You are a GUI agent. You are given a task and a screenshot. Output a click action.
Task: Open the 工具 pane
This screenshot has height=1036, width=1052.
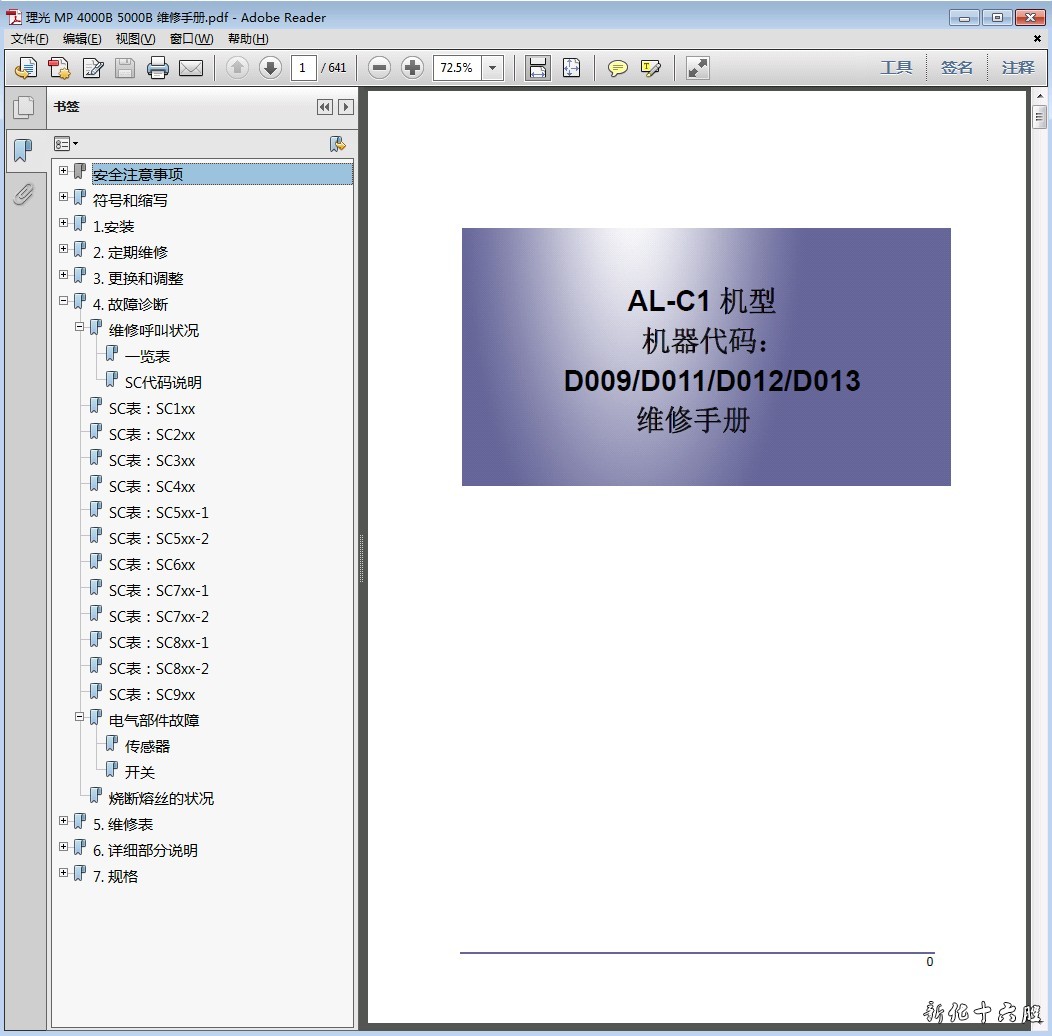pyautogui.click(x=896, y=68)
